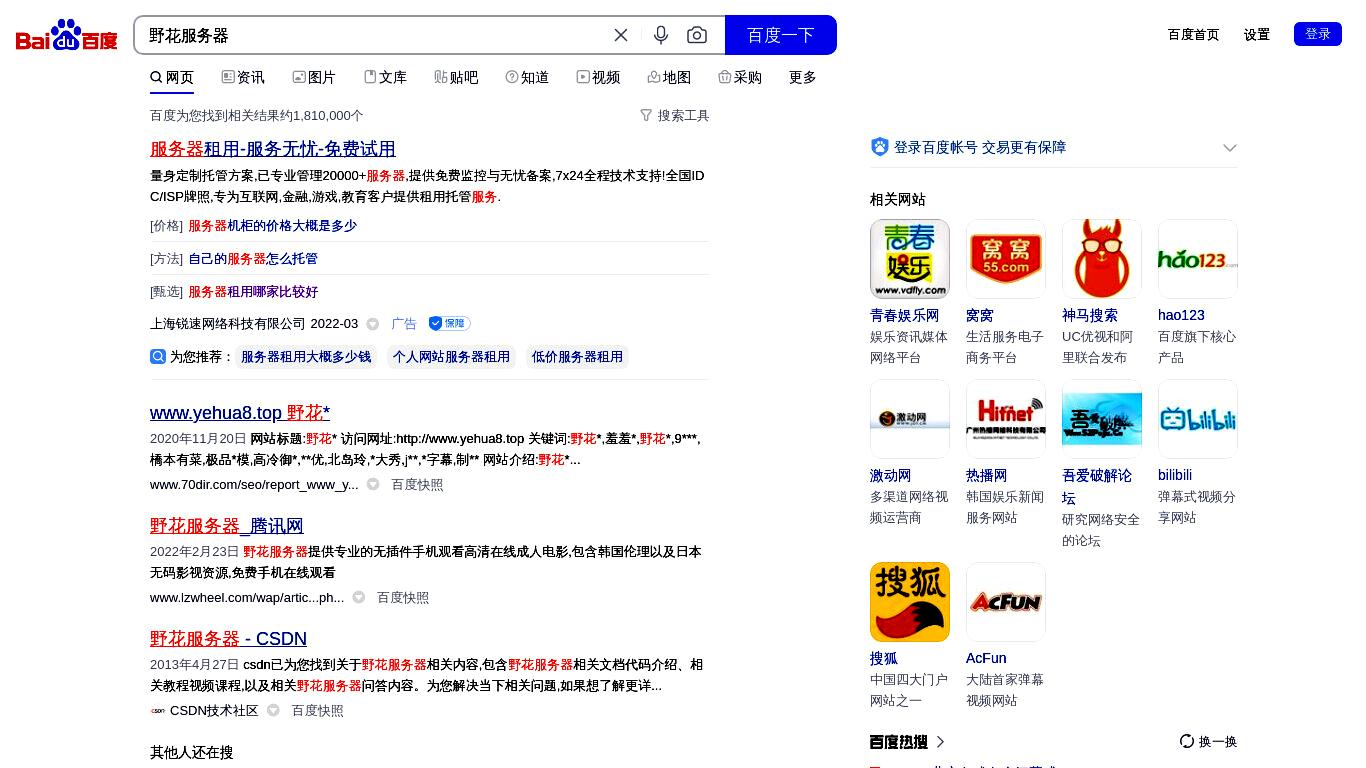The width and height of the screenshot is (1366, 768).
Task: Click into the search input field
Action: pyautogui.click(x=375, y=35)
